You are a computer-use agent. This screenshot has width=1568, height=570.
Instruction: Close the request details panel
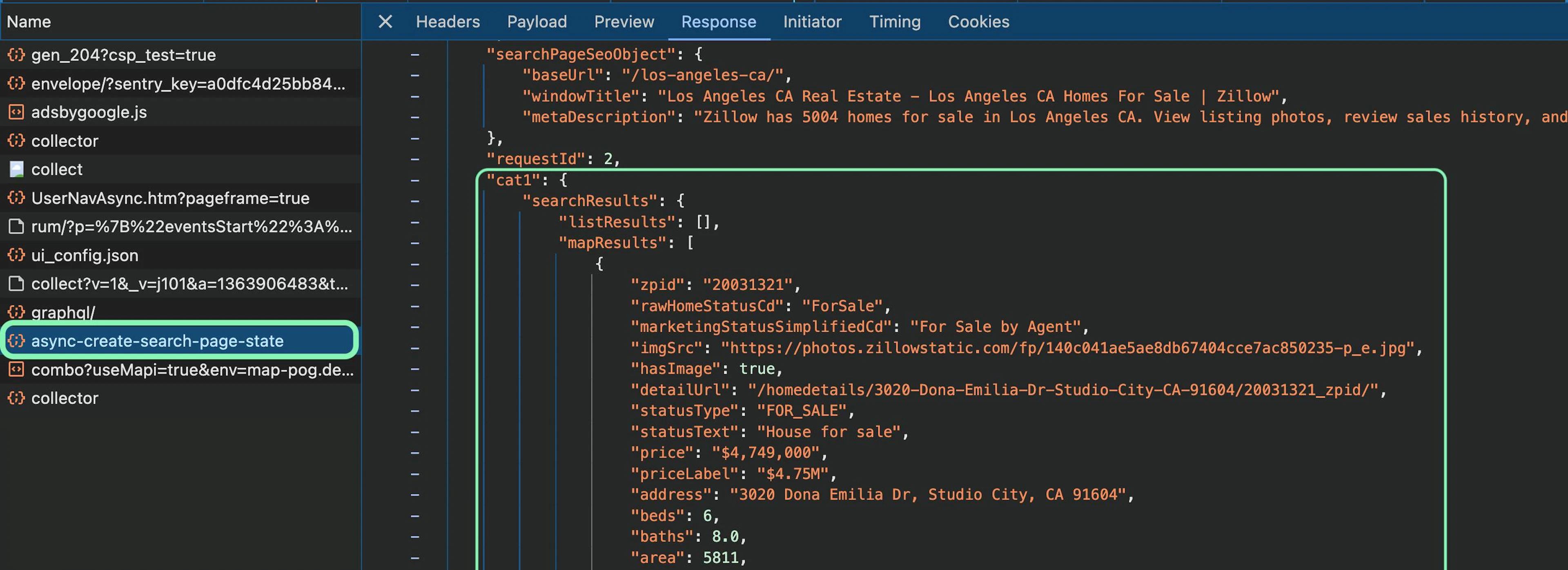click(385, 22)
